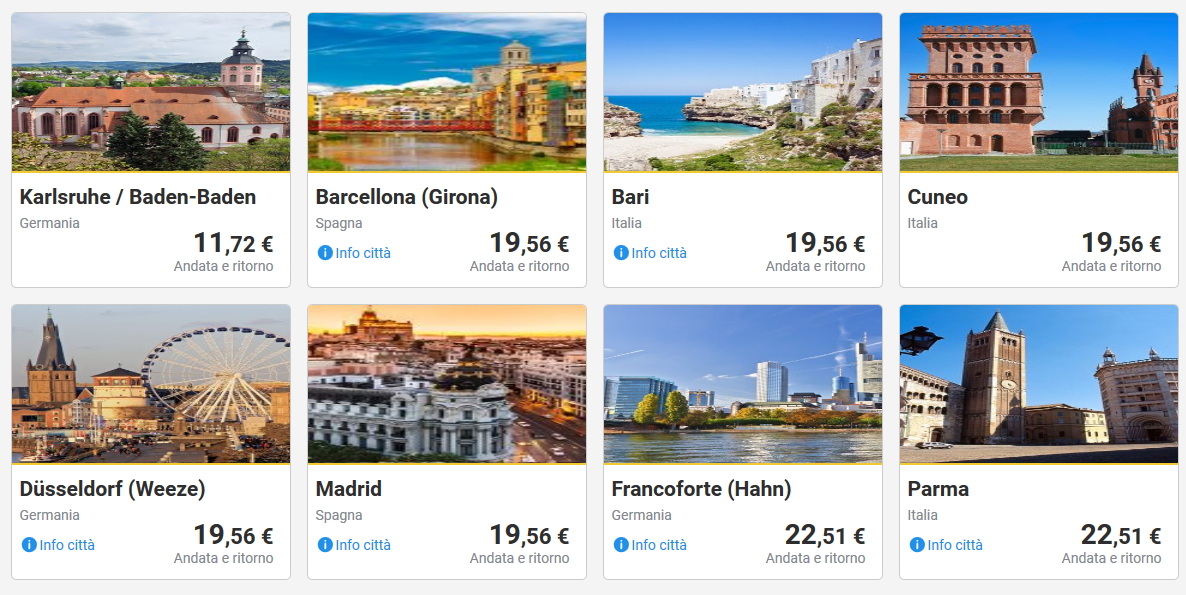The height and width of the screenshot is (595, 1186).
Task: Open the Madrid skyline photo
Action: (x=447, y=384)
